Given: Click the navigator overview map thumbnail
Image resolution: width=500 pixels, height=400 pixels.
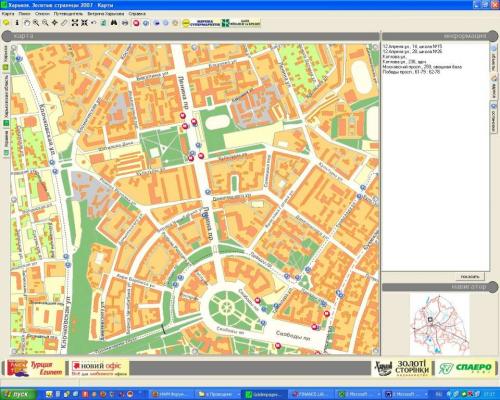Looking at the screenshot, I should (x=439, y=324).
